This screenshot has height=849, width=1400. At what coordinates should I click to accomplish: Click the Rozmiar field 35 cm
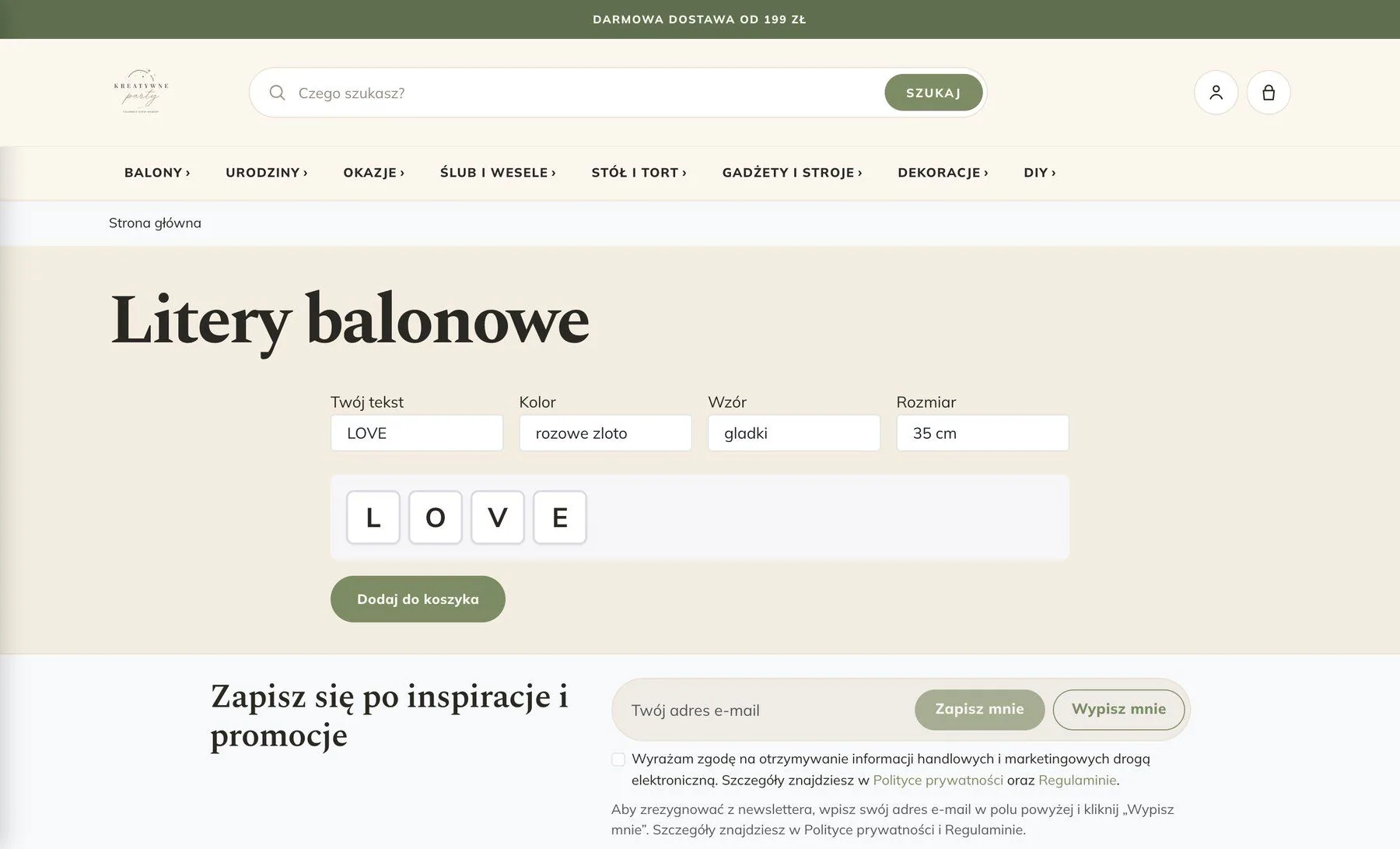tap(982, 433)
